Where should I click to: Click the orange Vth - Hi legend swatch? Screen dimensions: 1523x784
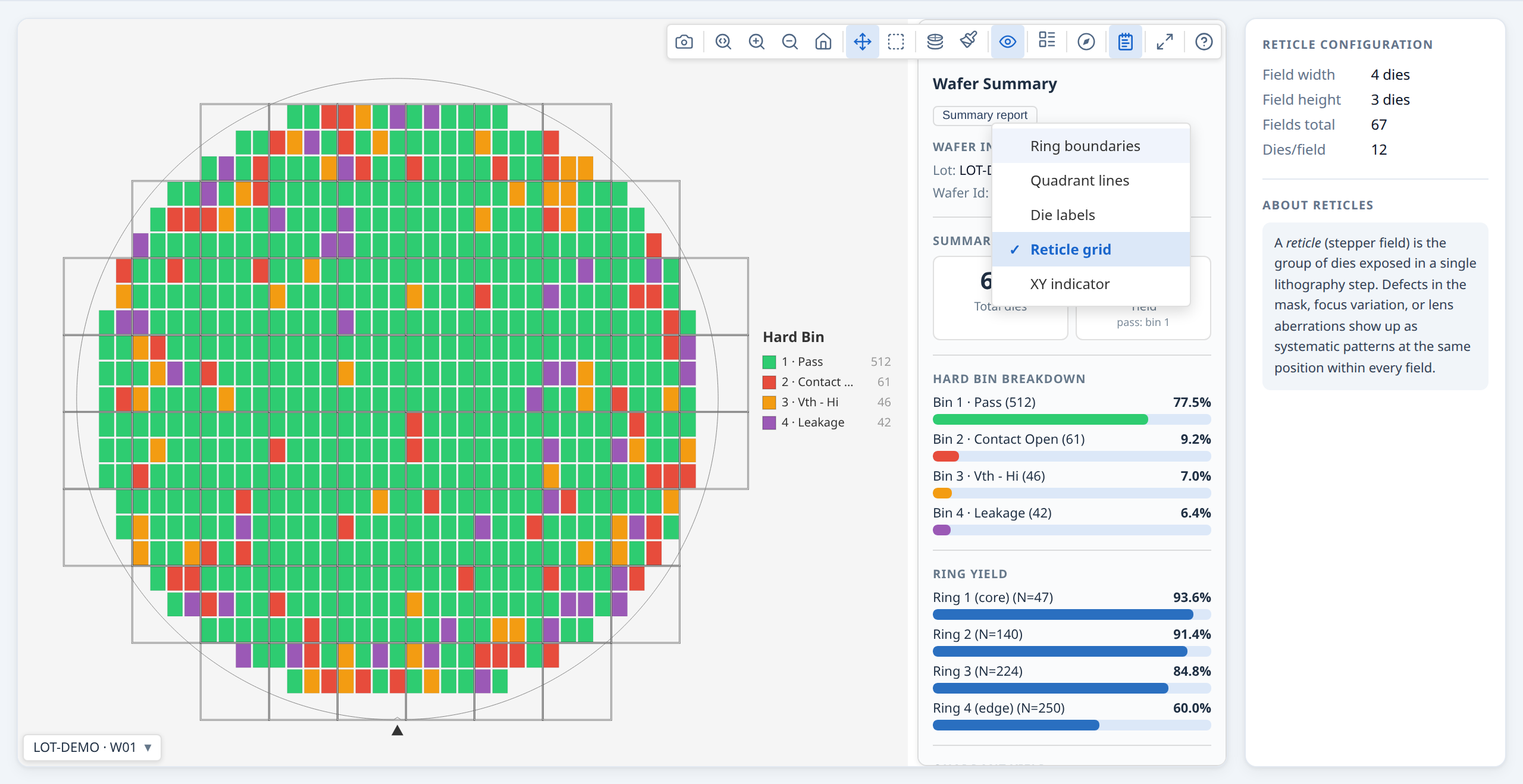[x=769, y=402]
